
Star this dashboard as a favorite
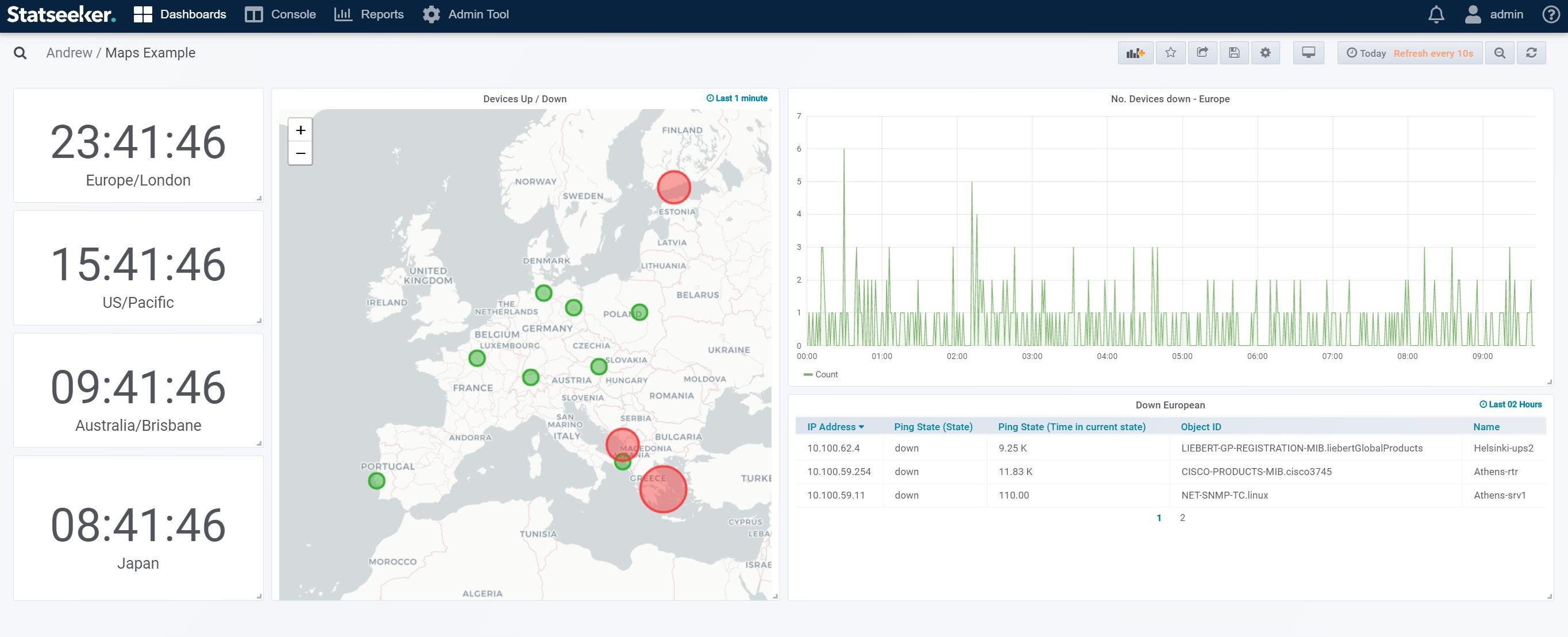point(1170,53)
